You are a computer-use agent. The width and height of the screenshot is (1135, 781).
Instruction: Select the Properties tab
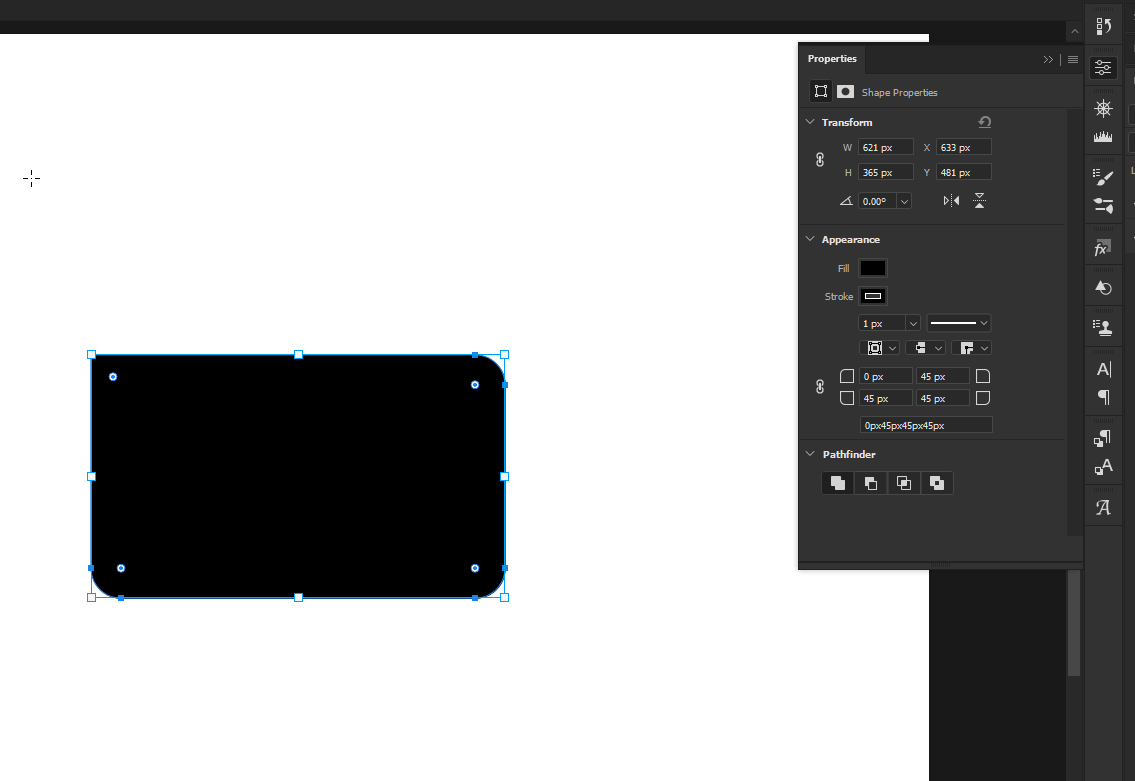pos(832,59)
